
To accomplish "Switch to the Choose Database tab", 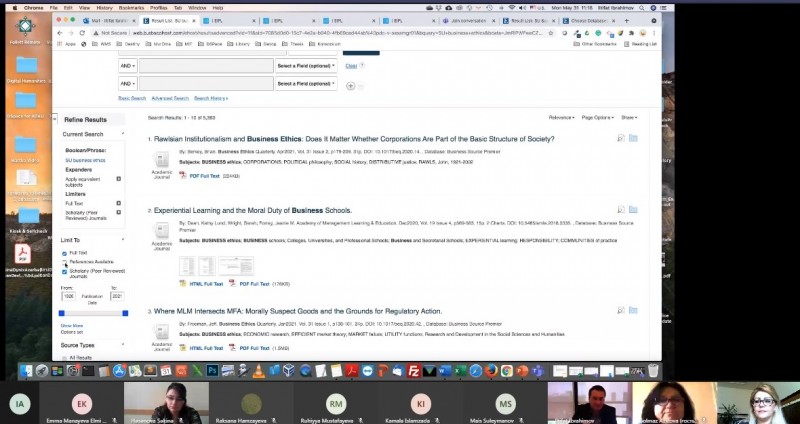I will pyautogui.click(x=588, y=20).
